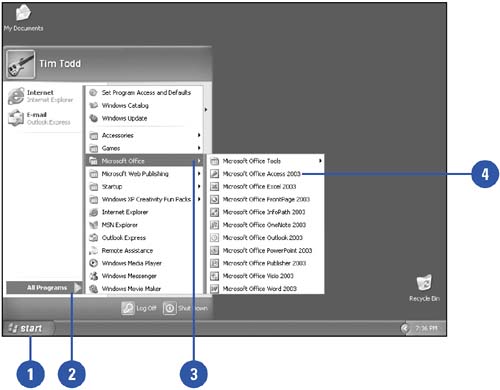Viewport: 500px width, 390px height.
Task: Click the Microsoft Office Outlook 2003 icon
Action: [214, 238]
